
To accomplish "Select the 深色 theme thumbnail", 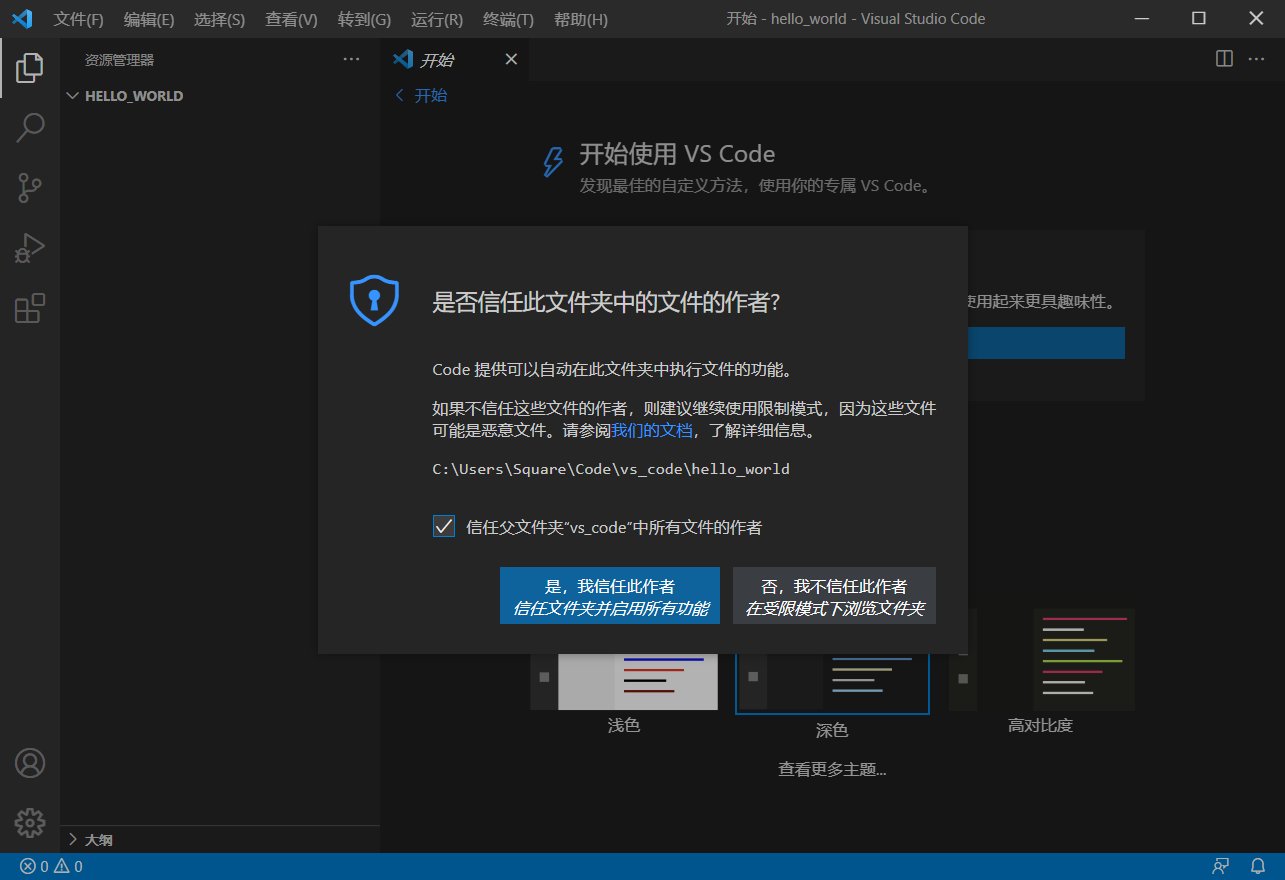I will pos(832,682).
